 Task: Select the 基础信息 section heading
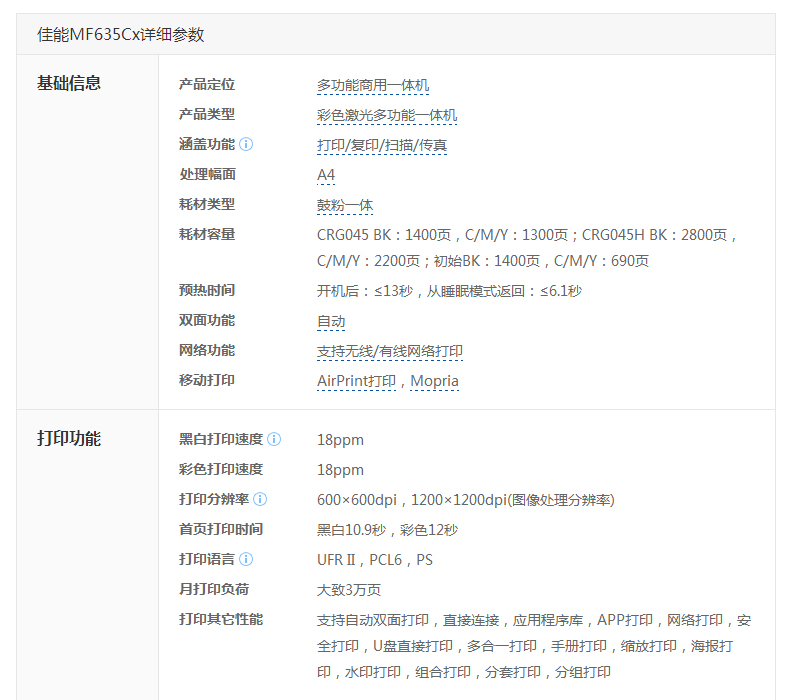point(69,83)
